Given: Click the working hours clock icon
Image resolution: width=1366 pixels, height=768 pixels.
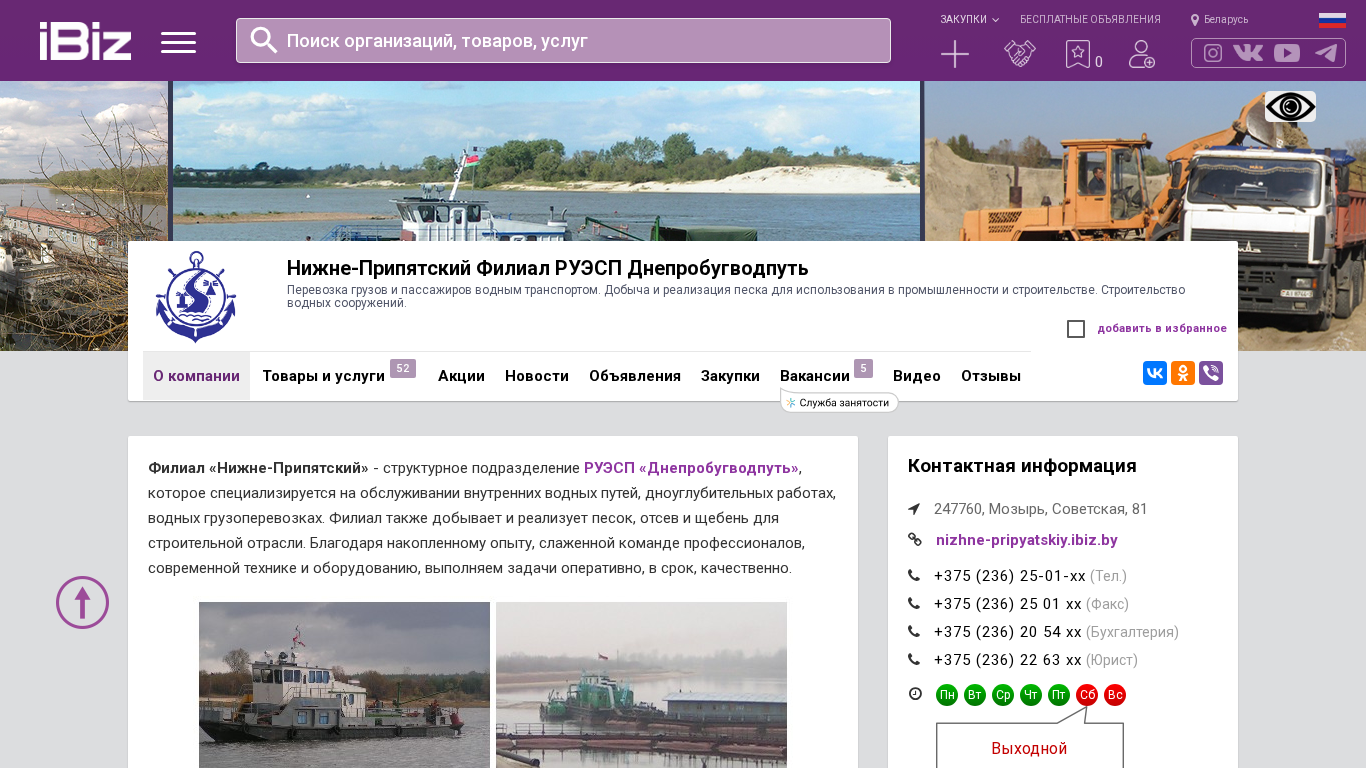Looking at the screenshot, I should click(x=915, y=694).
